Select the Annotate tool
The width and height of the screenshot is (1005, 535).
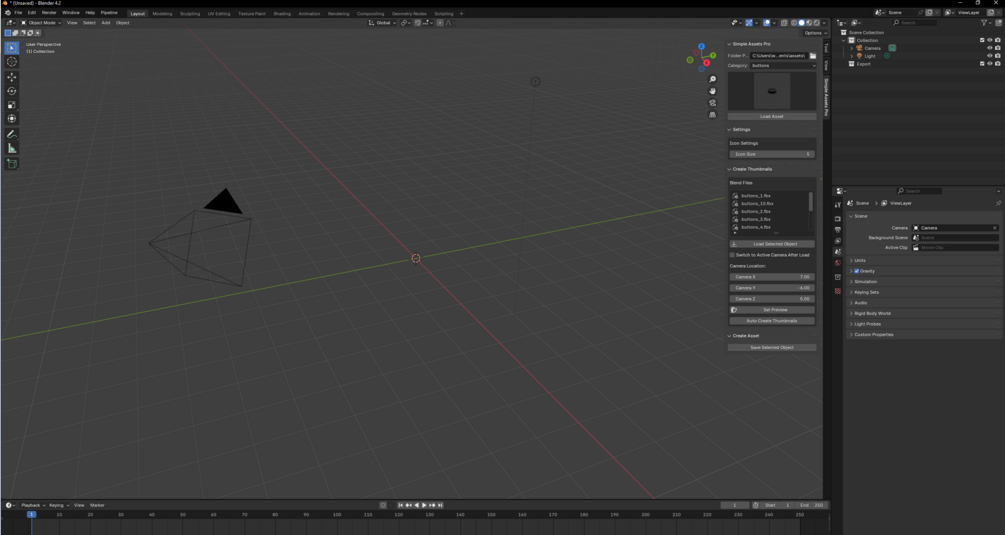(x=12, y=135)
